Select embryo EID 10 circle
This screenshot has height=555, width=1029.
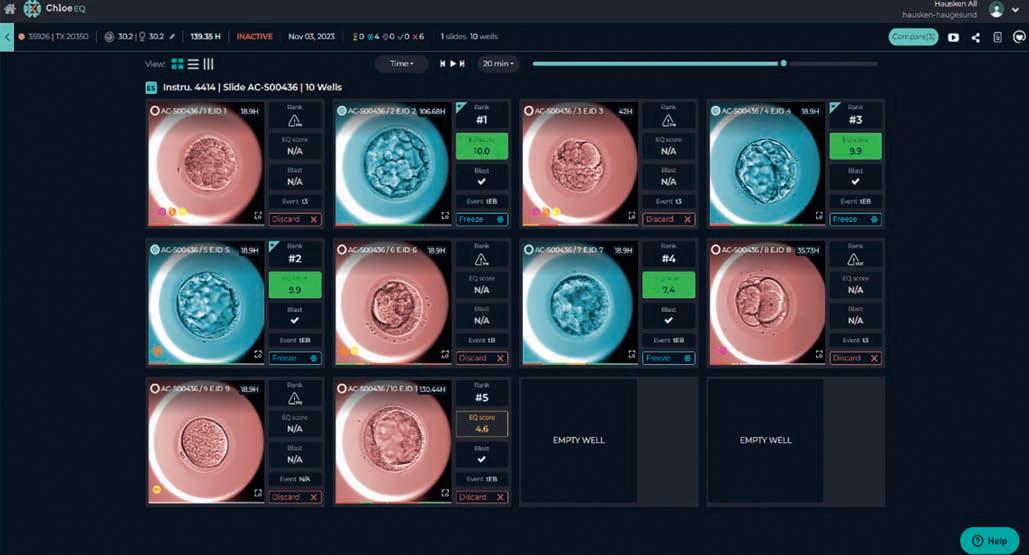tap(341, 389)
